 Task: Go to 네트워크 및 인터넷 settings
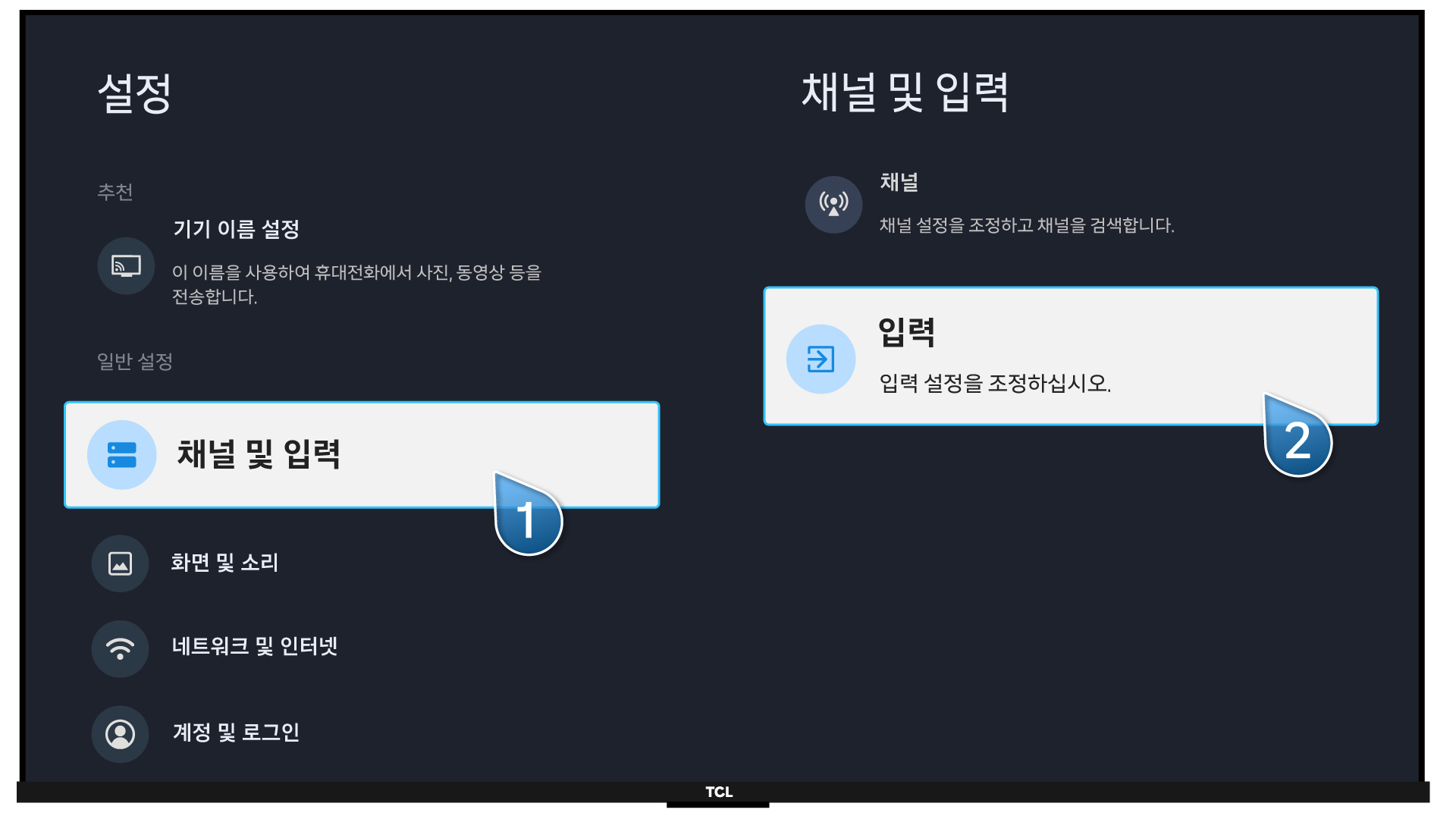point(254,647)
